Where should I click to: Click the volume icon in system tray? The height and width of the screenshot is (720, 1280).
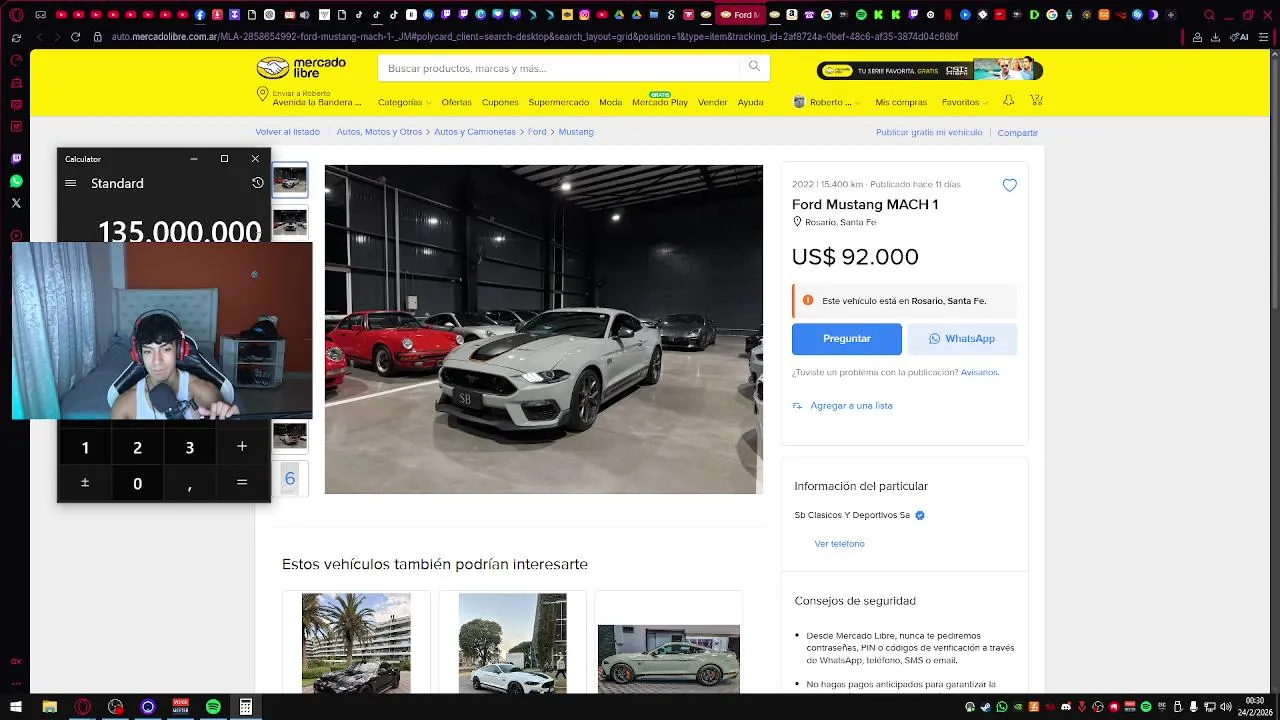click(x=1226, y=707)
